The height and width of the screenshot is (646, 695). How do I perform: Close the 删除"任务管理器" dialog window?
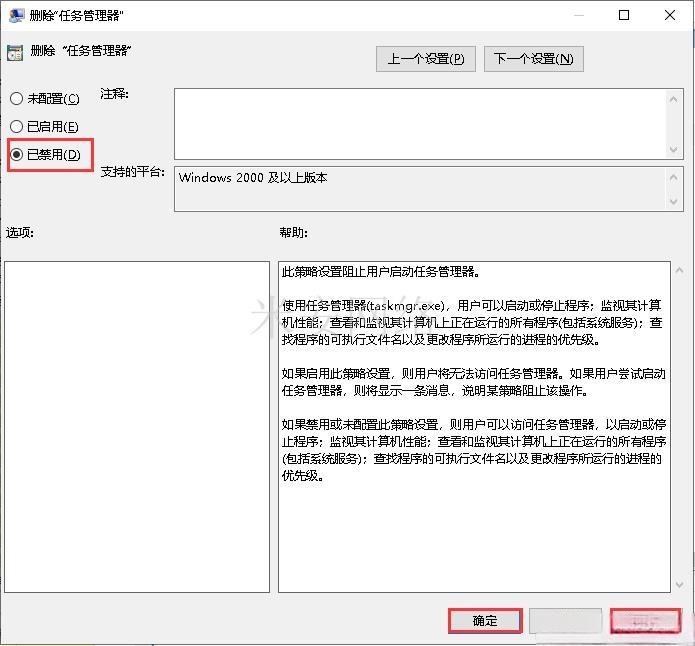point(670,15)
